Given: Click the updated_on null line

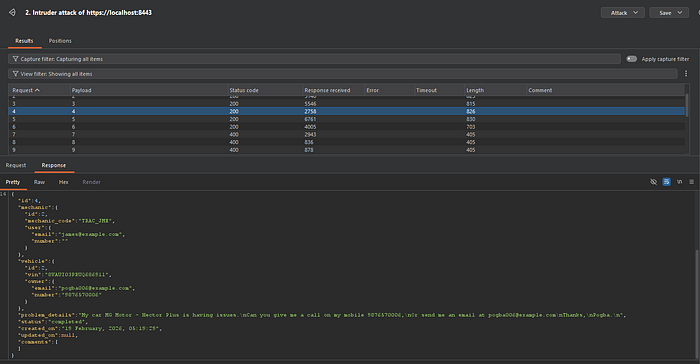Looking at the screenshot, I should coord(48,335).
